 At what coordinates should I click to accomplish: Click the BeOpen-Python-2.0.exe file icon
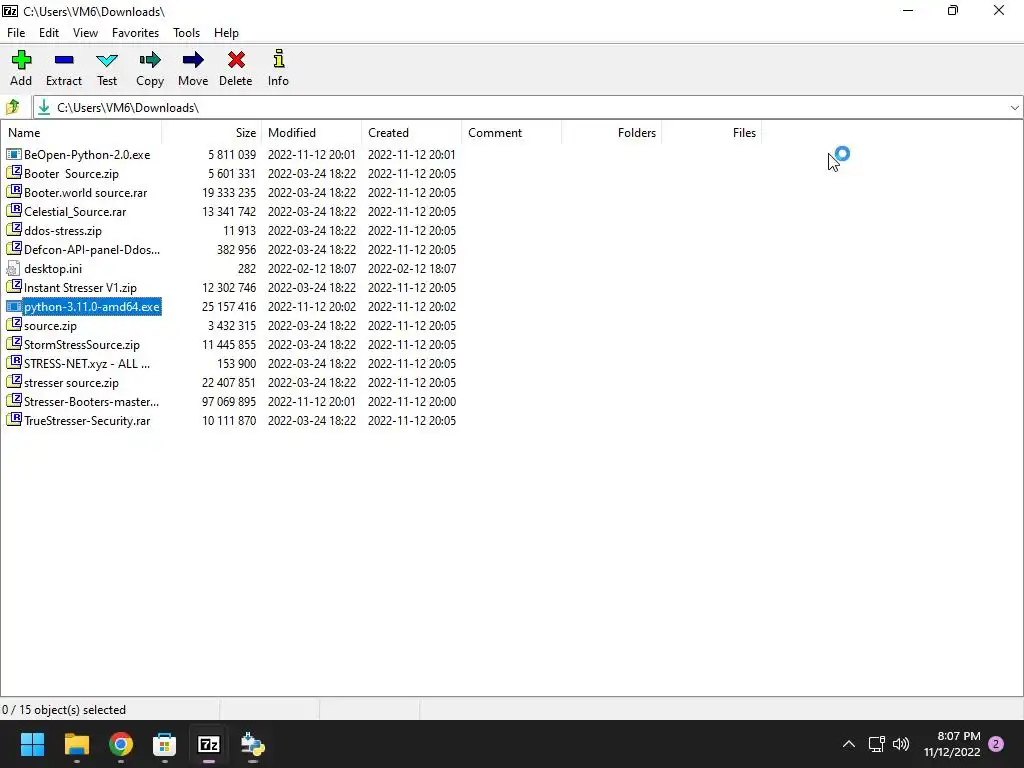(13, 155)
